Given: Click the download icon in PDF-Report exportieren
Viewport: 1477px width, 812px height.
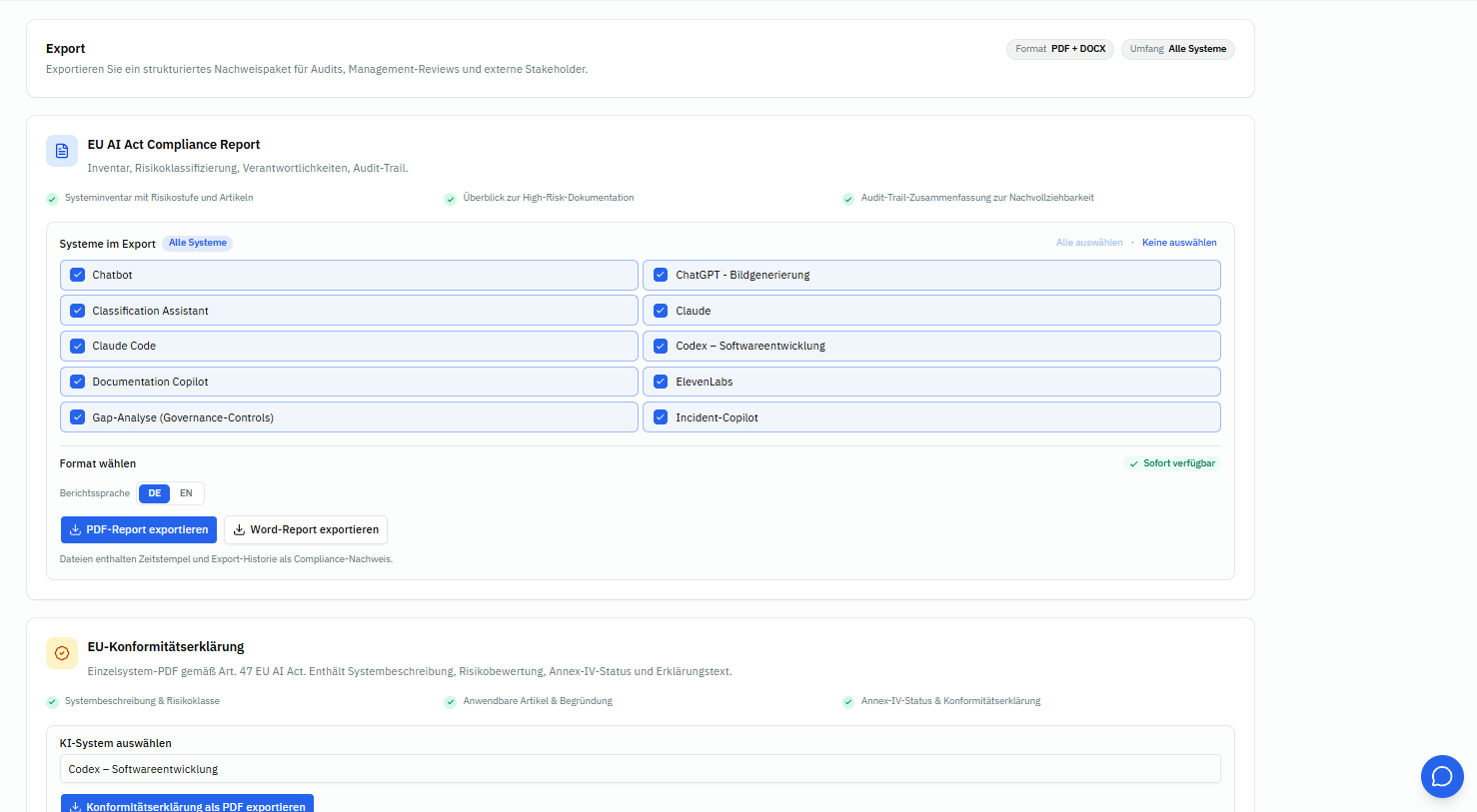Looking at the screenshot, I should (x=75, y=530).
